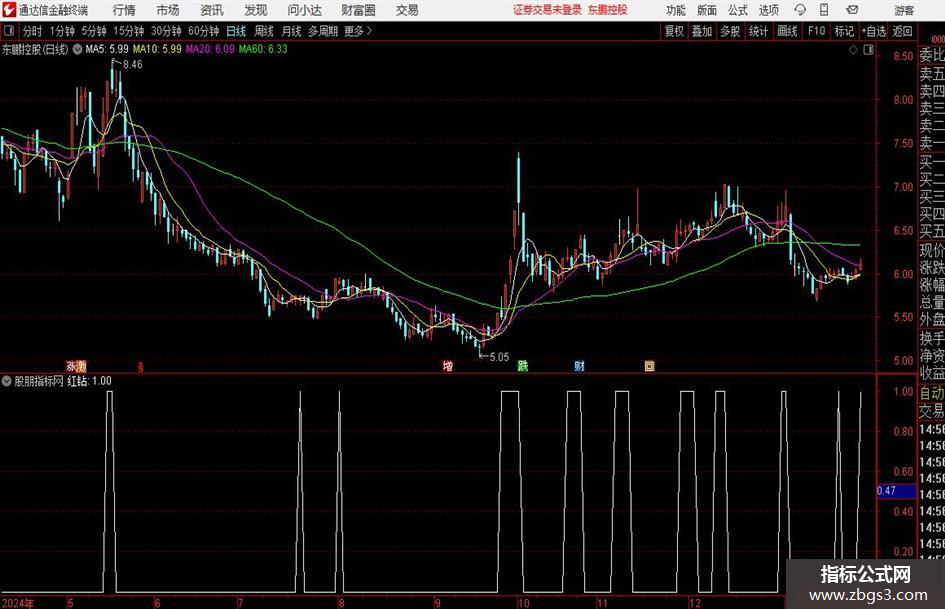Toggle the right panel icon in chart corner
This screenshot has width=945, height=609.
click(x=868, y=50)
